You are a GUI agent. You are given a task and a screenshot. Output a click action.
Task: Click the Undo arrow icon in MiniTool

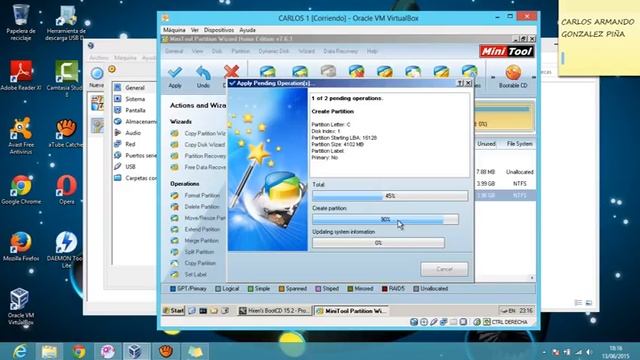coord(203,73)
